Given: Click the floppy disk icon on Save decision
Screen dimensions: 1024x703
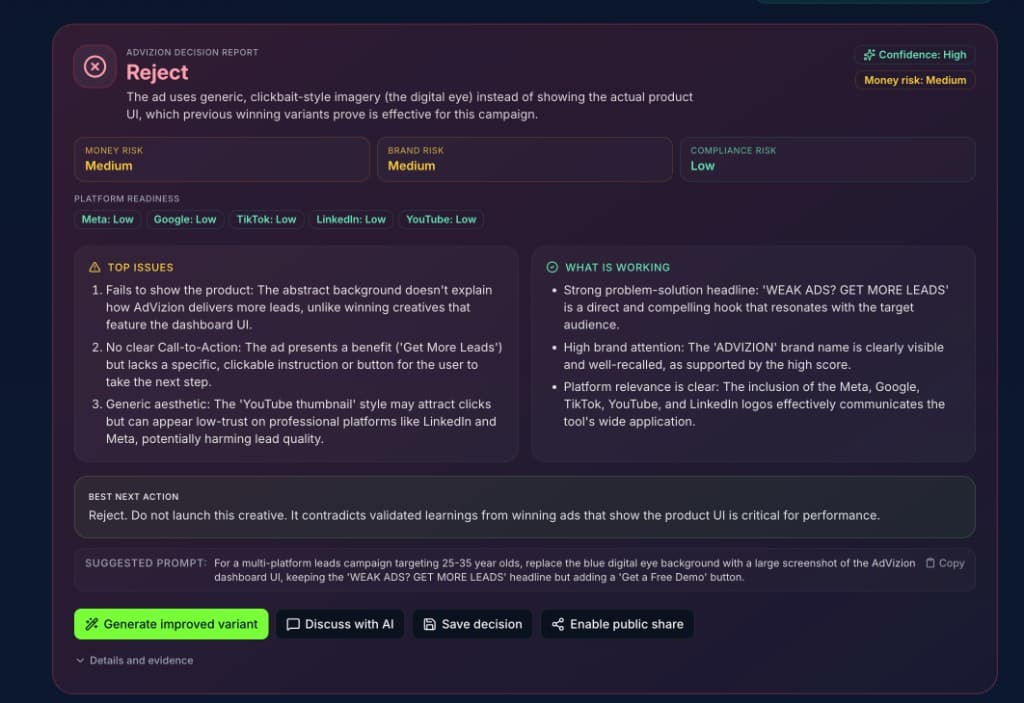Looking at the screenshot, I should tap(429, 624).
